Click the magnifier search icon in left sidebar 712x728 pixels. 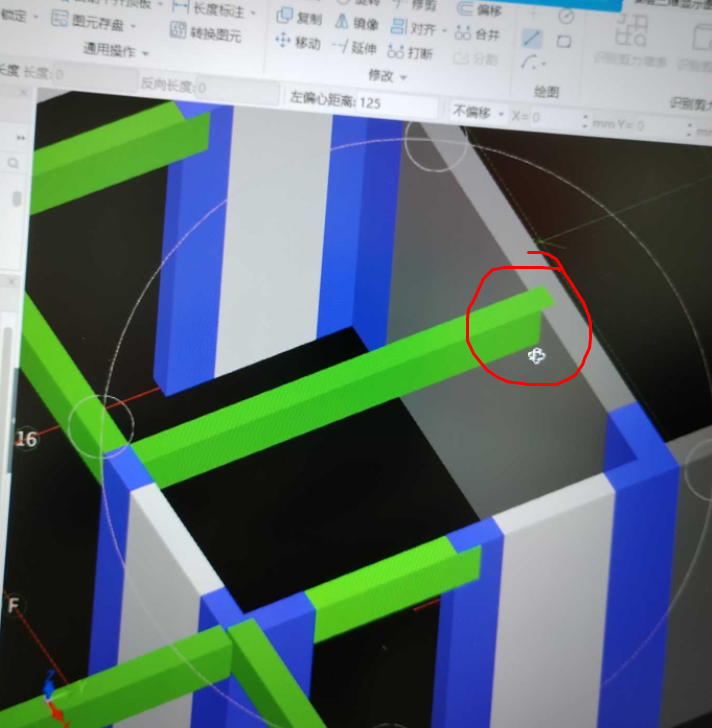(x=13, y=163)
